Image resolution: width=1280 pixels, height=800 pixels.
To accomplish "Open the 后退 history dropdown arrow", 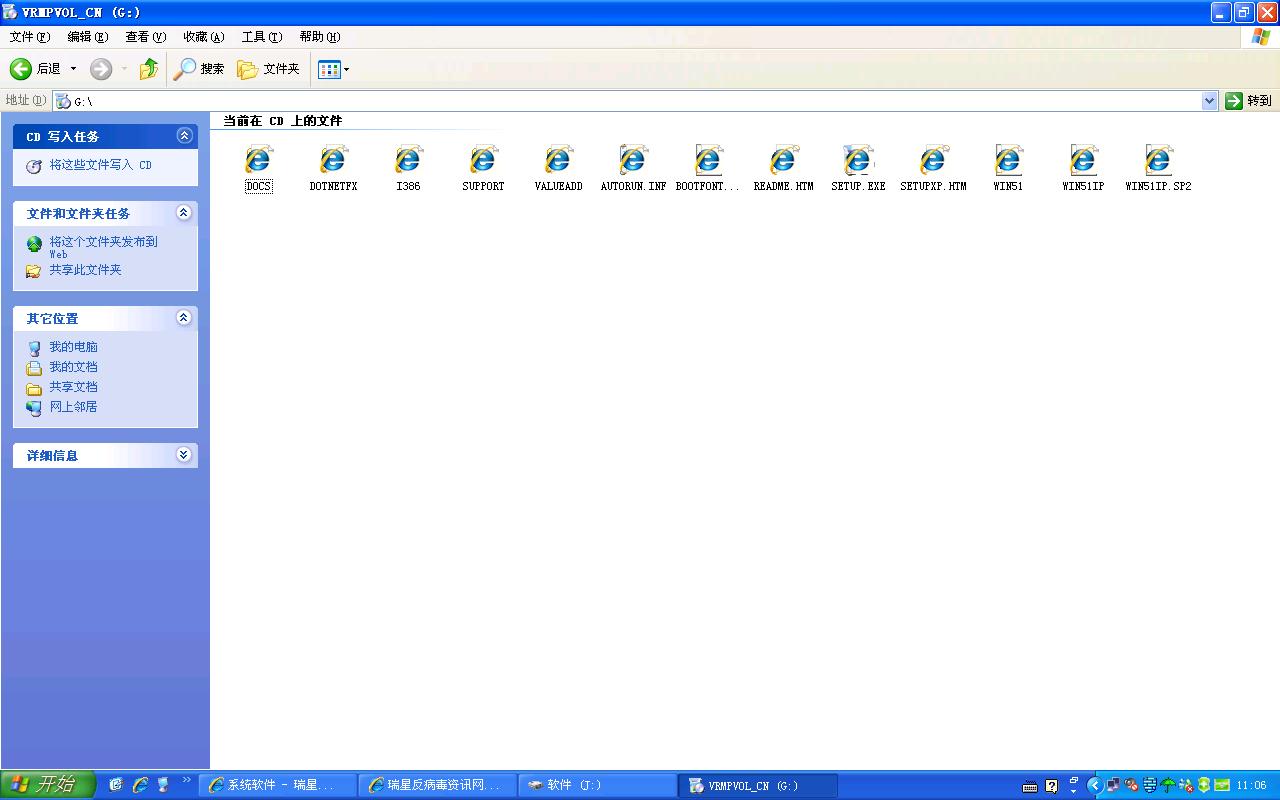I will point(73,69).
